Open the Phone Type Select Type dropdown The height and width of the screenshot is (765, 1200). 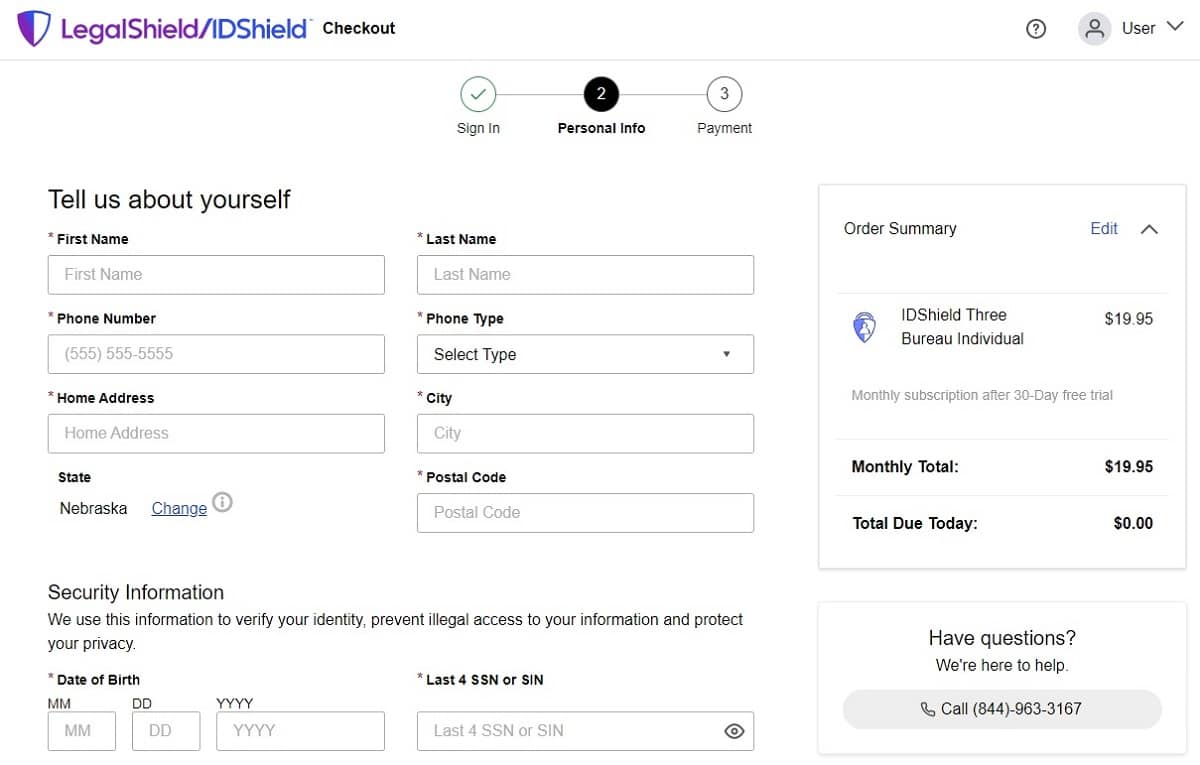(x=585, y=354)
